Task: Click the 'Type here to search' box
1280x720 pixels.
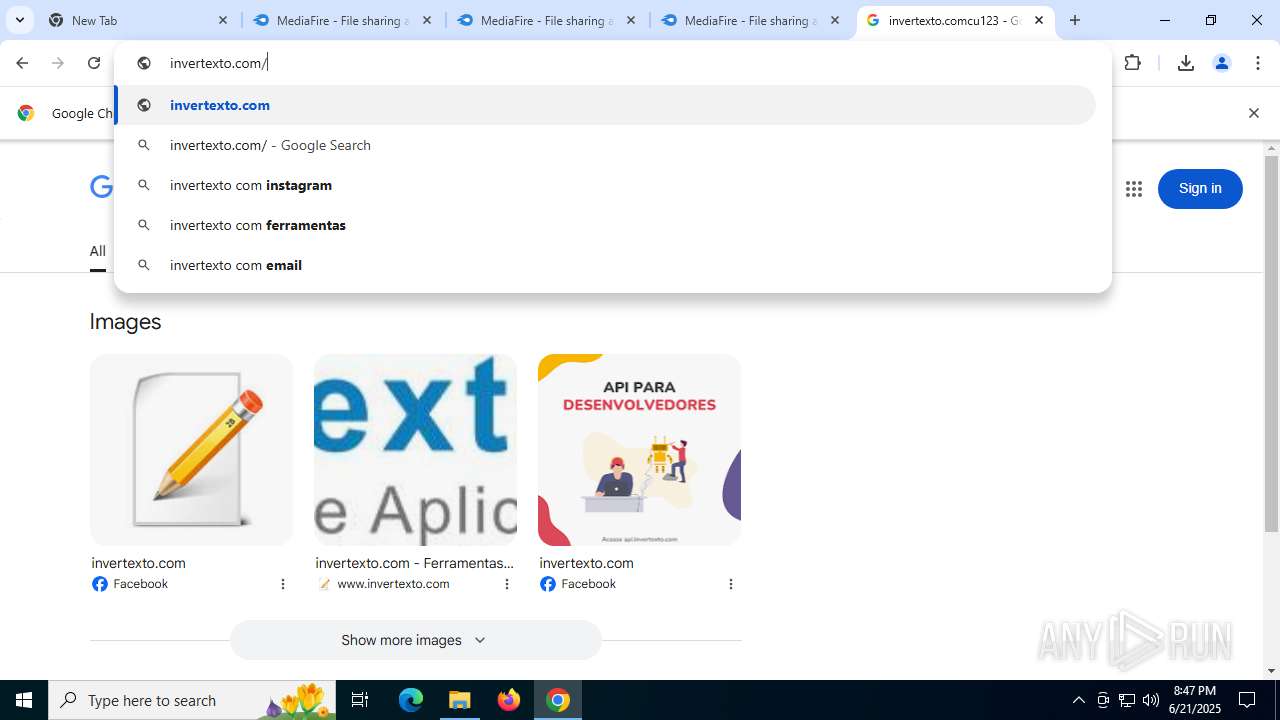Action: pos(193,700)
